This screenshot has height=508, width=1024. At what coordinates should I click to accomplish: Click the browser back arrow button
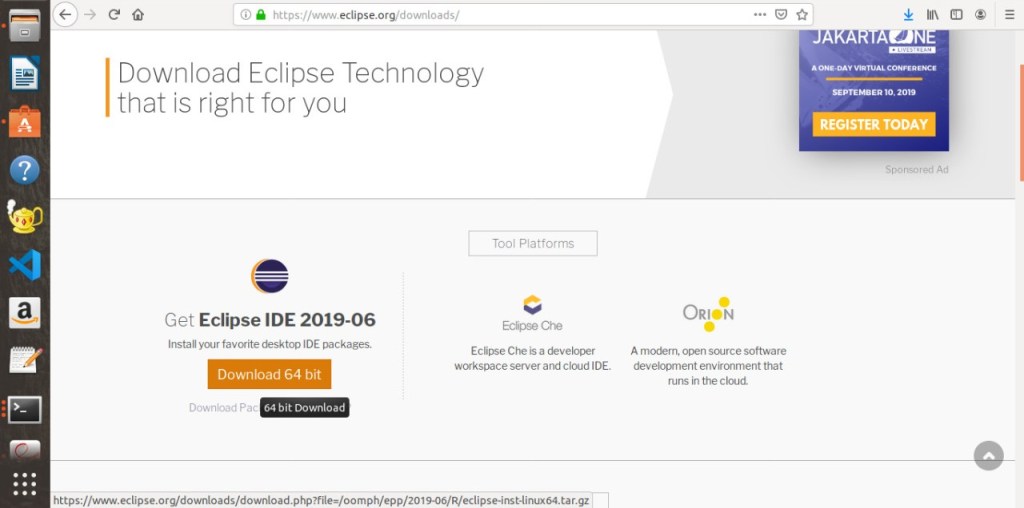tap(65, 15)
